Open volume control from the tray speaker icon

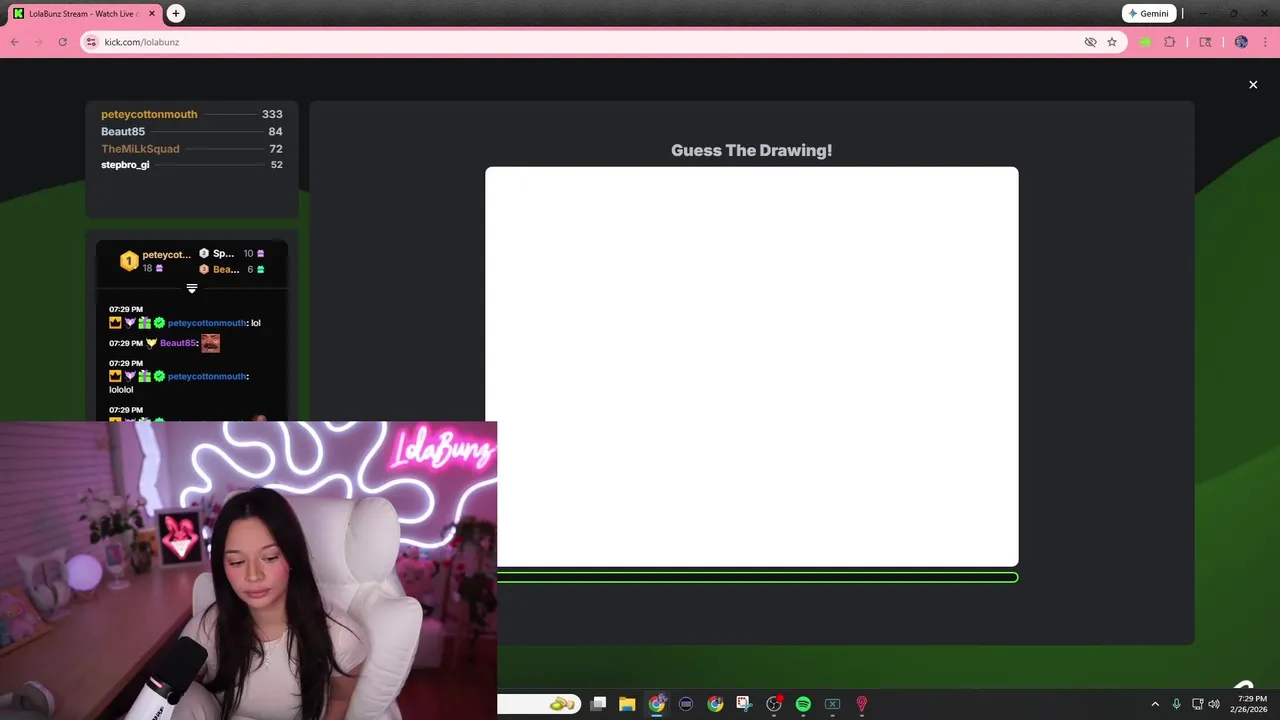(1214, 704)
